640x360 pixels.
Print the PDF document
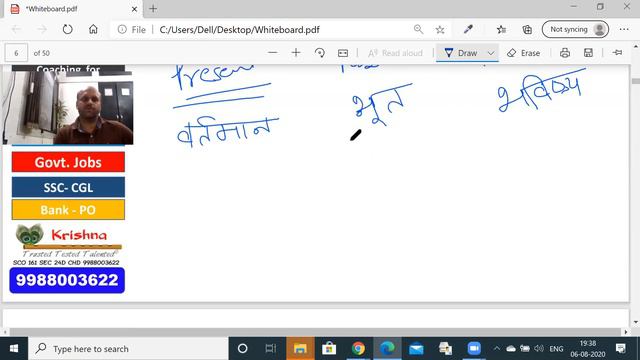pos(565,53)
